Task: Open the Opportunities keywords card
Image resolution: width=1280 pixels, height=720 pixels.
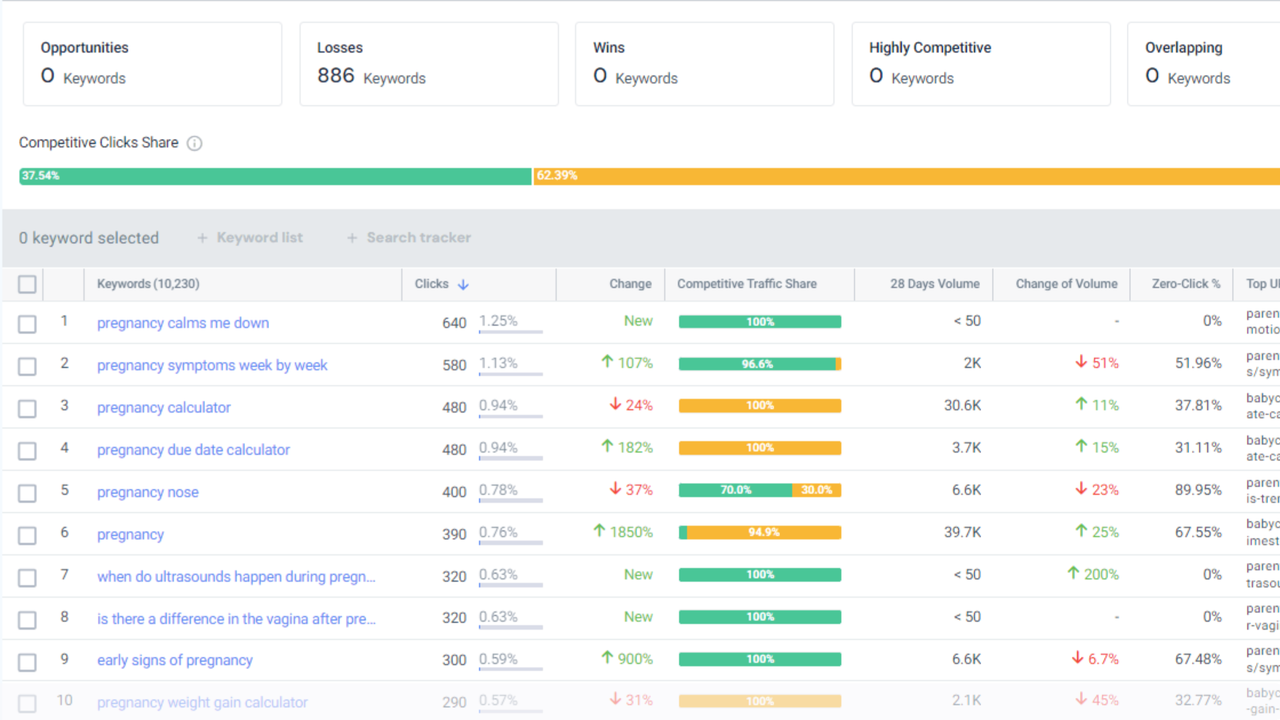Action: [x=153, y=64]
